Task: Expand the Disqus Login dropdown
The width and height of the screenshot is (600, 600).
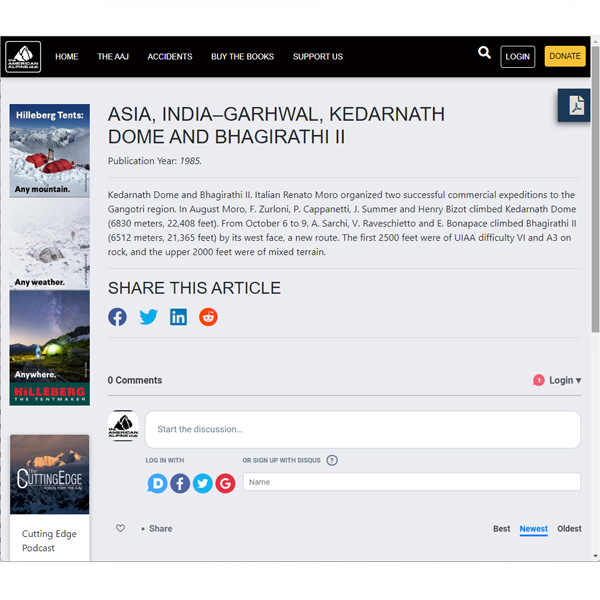Action: tap(563, 380)
